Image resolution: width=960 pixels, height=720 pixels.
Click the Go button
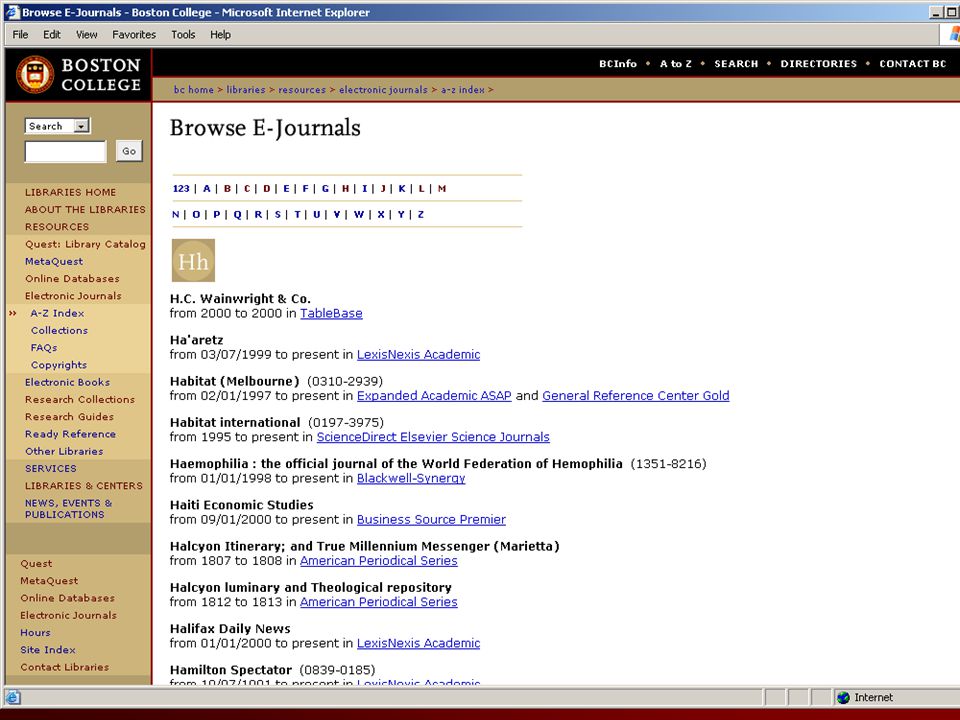129,151
